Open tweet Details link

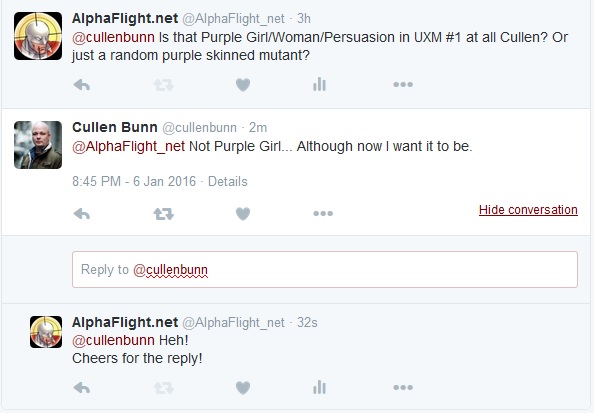[228, 181]
